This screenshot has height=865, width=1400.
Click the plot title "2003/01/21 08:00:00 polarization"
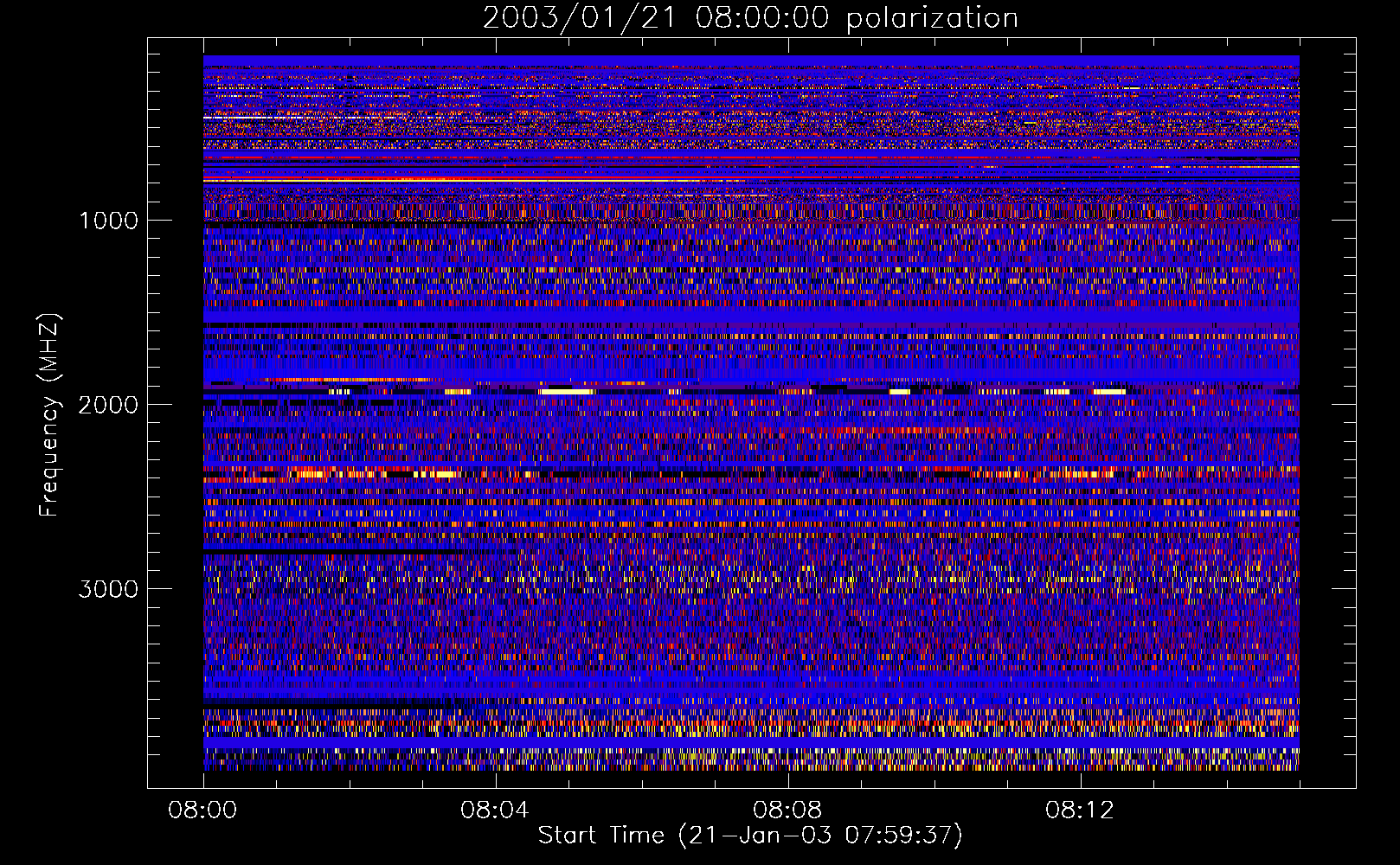coord(750,18)
